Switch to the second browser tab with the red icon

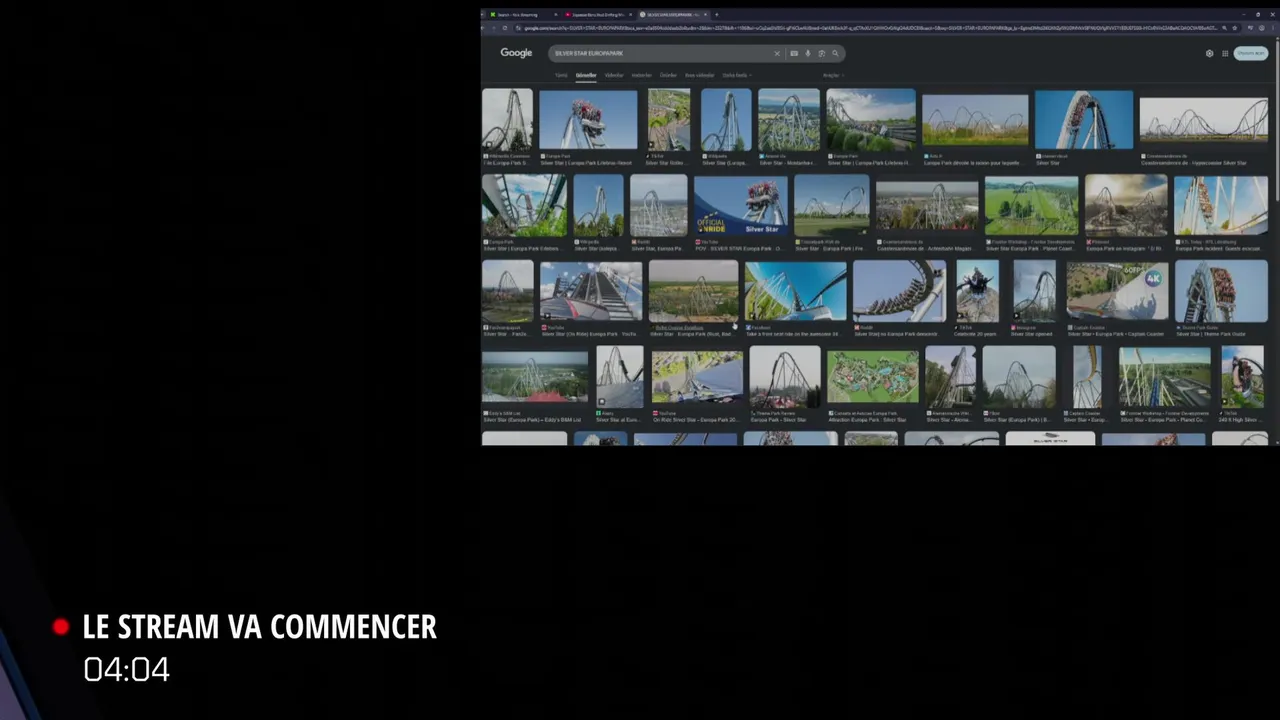pos(596,15)
